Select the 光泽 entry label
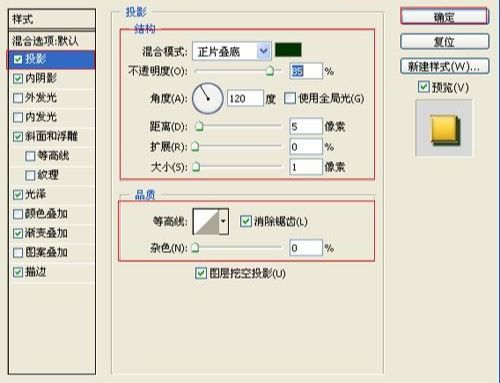 coord(36,194)
